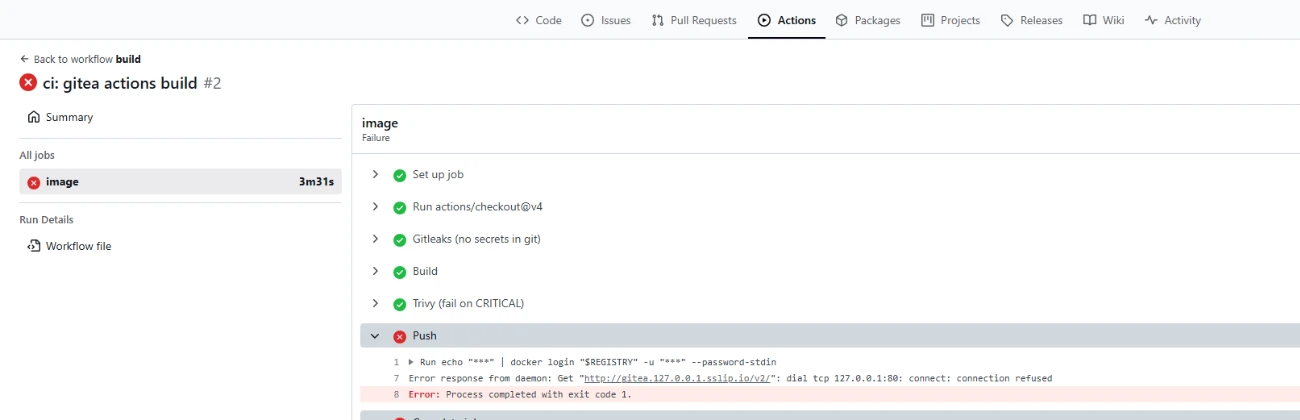Screen dimensions: 1300x420
Task: Click the red failed status icon by run title
Action: click(x=28, y=83)
